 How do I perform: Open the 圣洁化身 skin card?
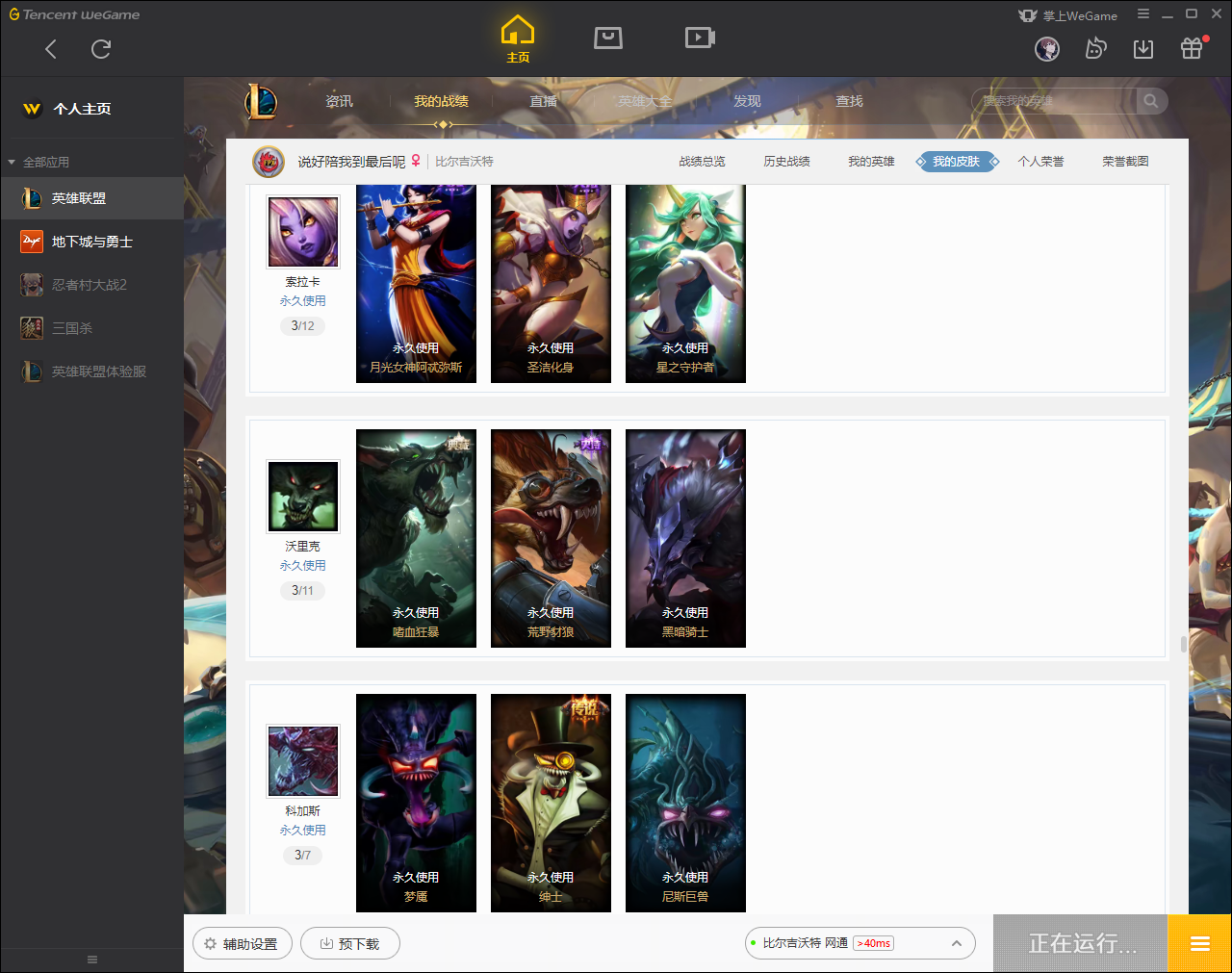(x=551, y=284)
